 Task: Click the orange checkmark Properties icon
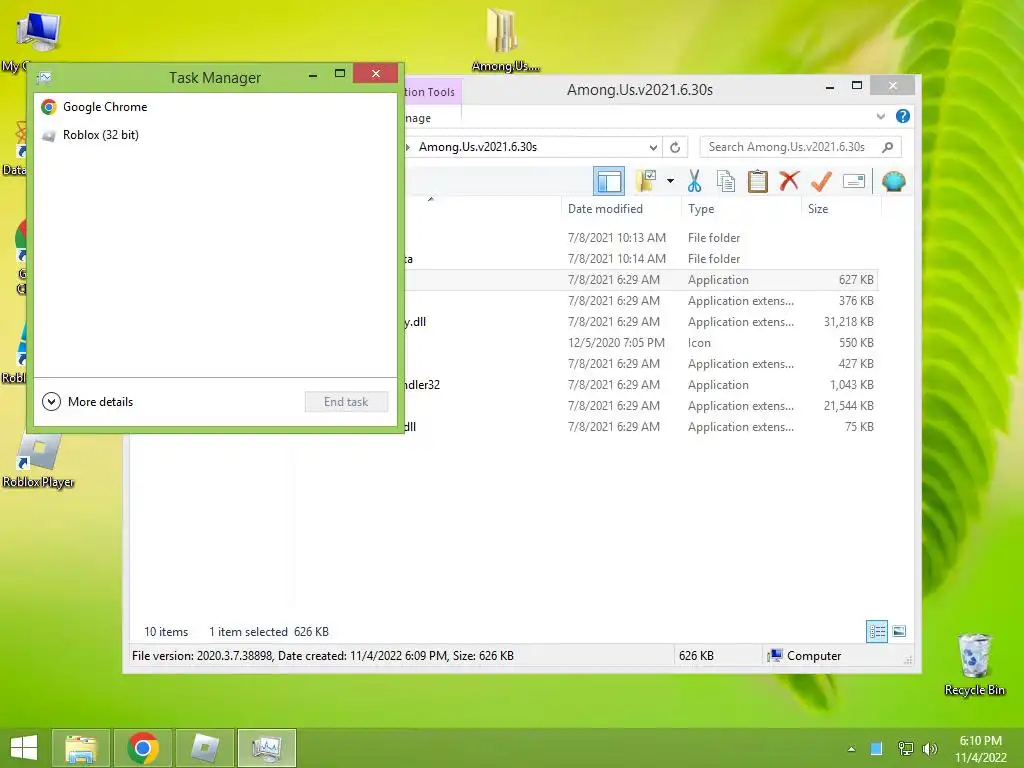821,181
